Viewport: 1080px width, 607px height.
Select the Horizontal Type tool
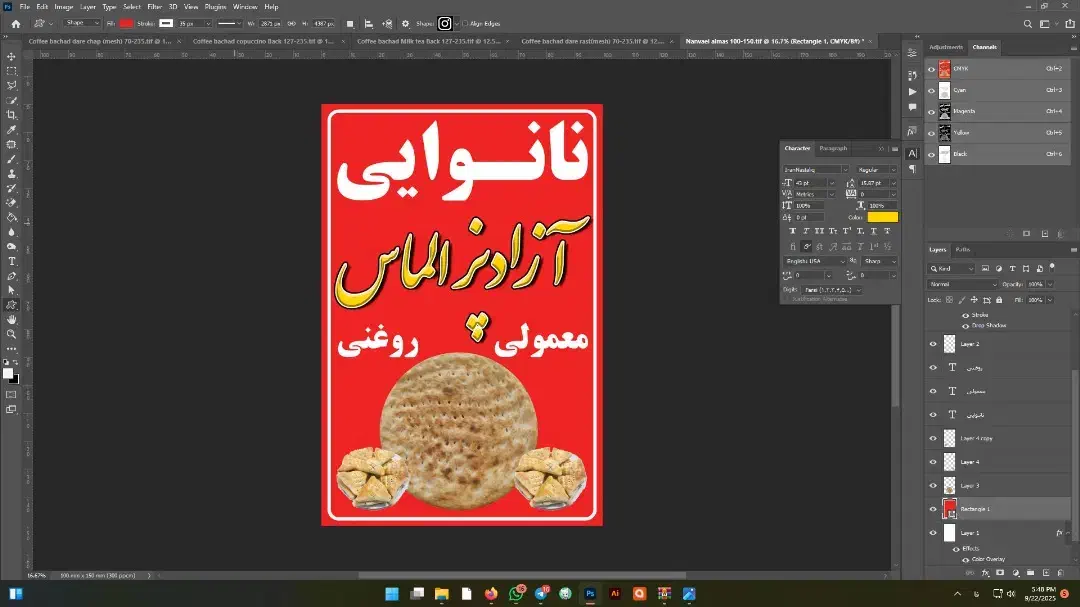[11, 261]
